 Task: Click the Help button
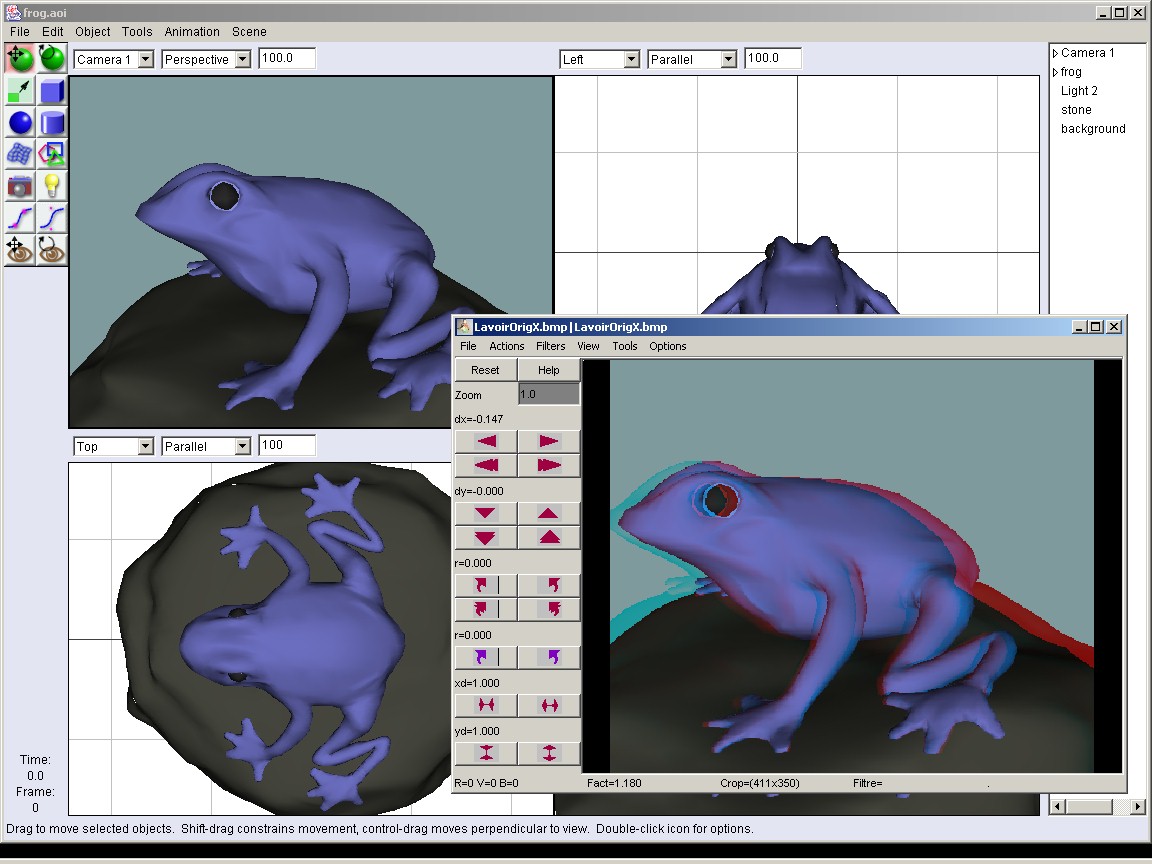549,370
